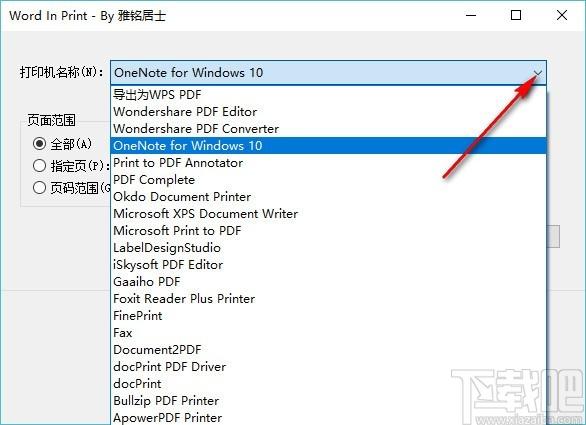Close the Word In Print window
This screenshot has height=425, width=586.
562,15
